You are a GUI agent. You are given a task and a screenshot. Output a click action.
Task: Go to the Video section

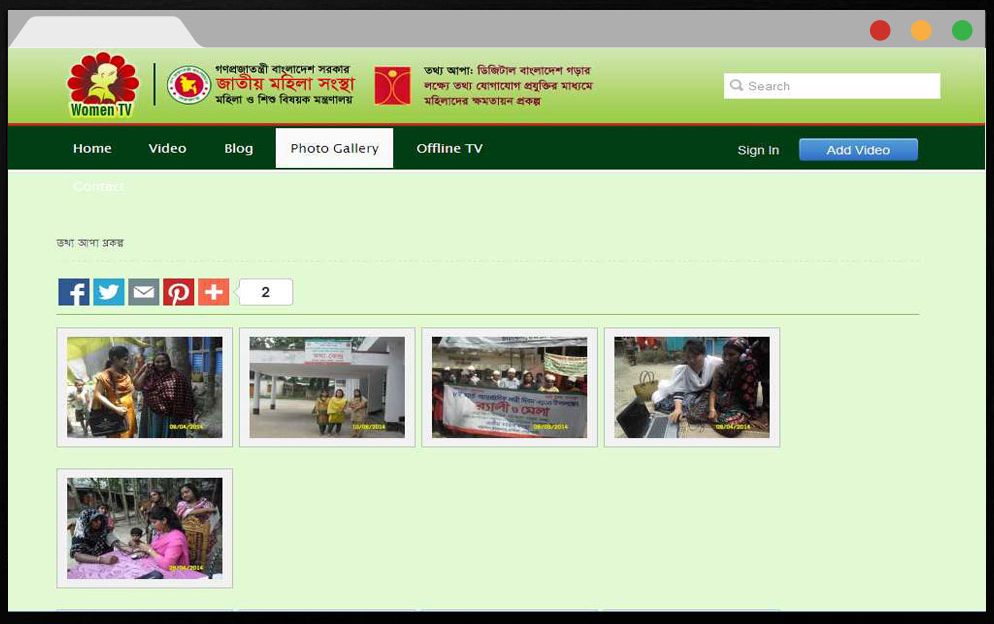[167, 148]
